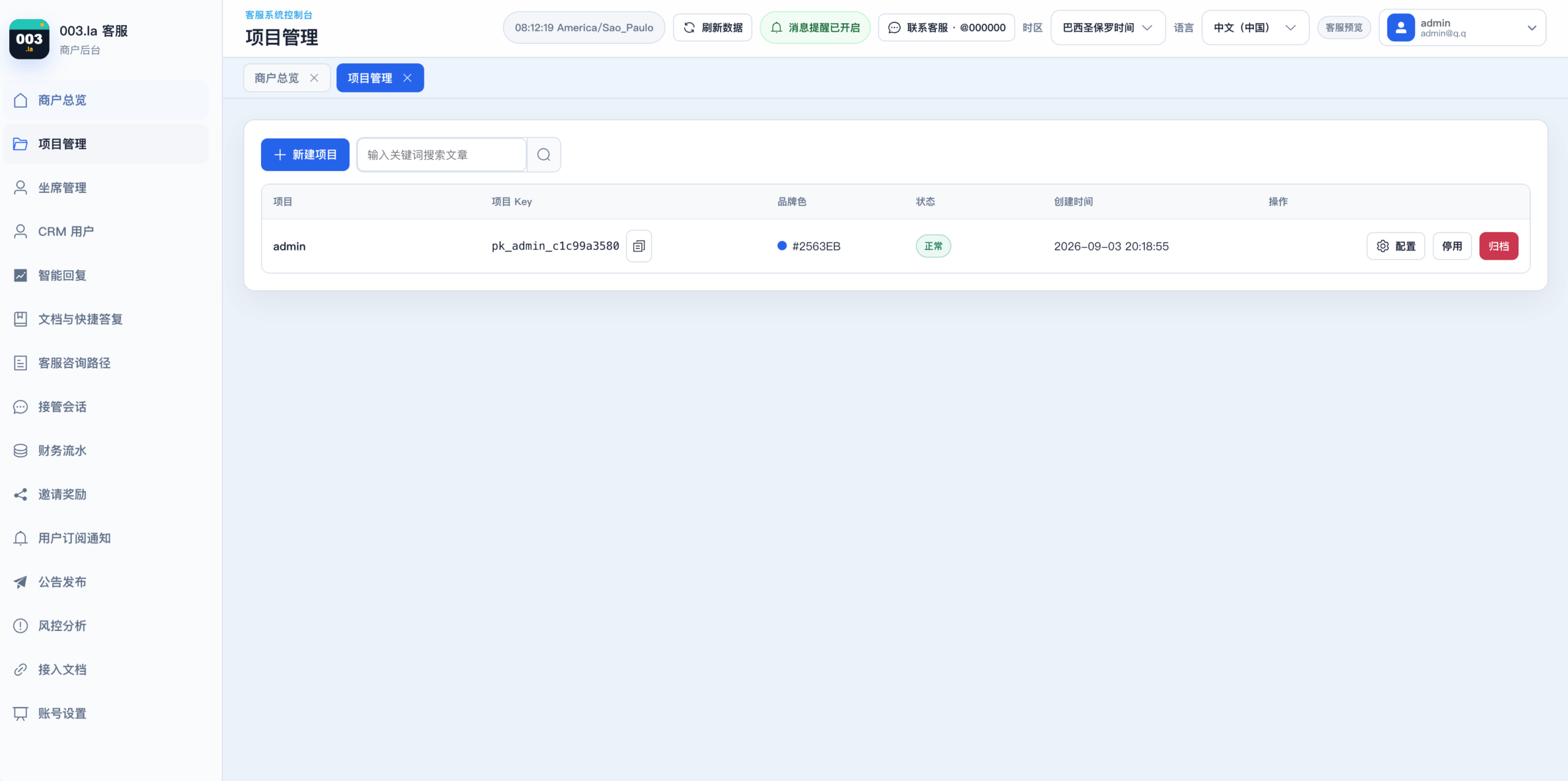Open the 中文（中国）language dropdown

click(x=1255, y=28)
